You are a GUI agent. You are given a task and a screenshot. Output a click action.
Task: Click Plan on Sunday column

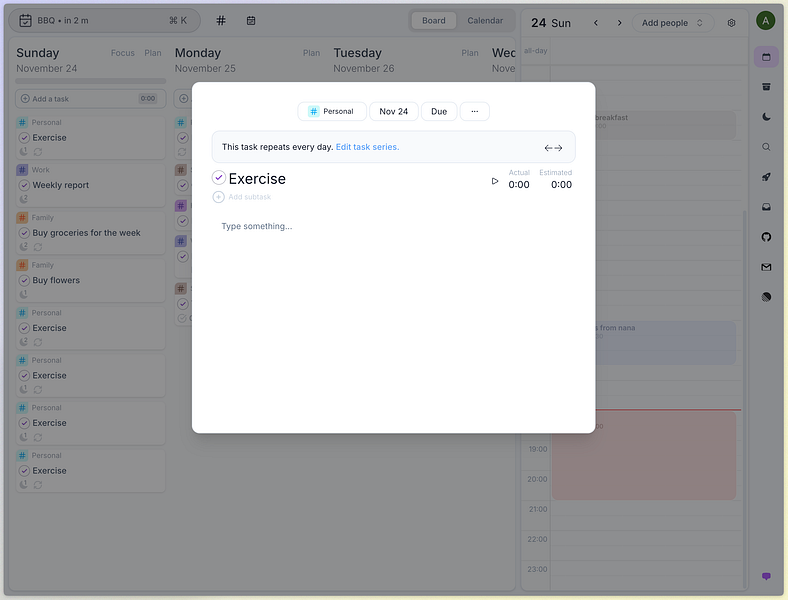[x=153, y=53]
